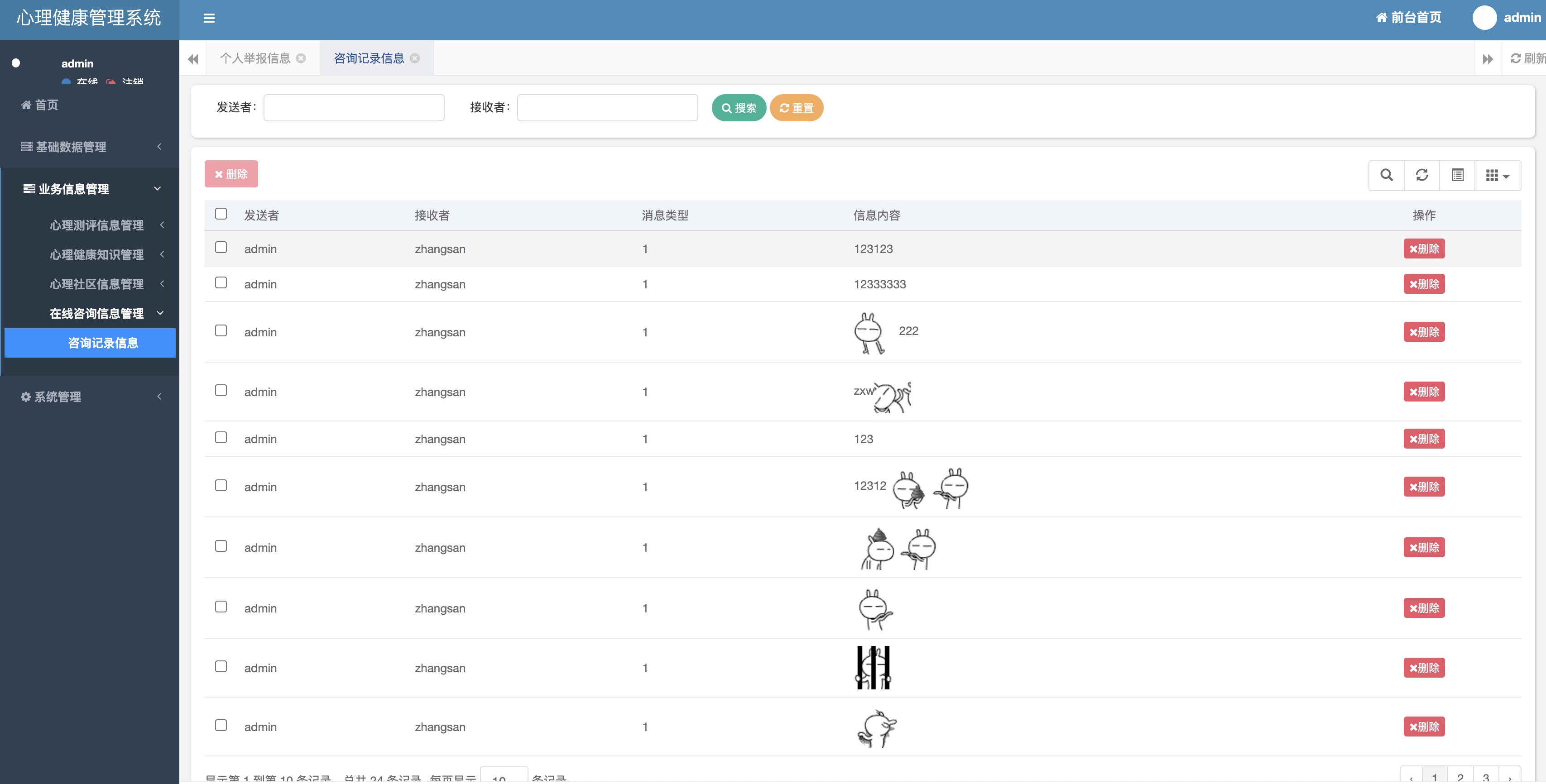Switch to the 咨询记录信息 tab

369,58
